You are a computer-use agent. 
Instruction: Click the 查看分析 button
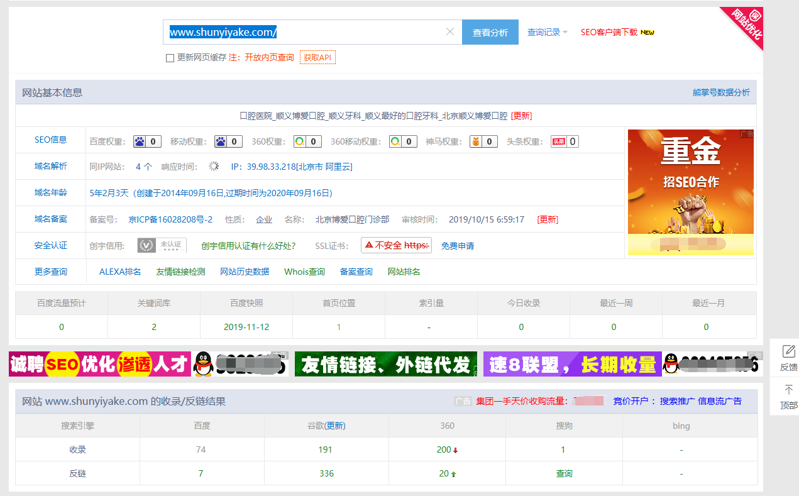coord(490,32)
